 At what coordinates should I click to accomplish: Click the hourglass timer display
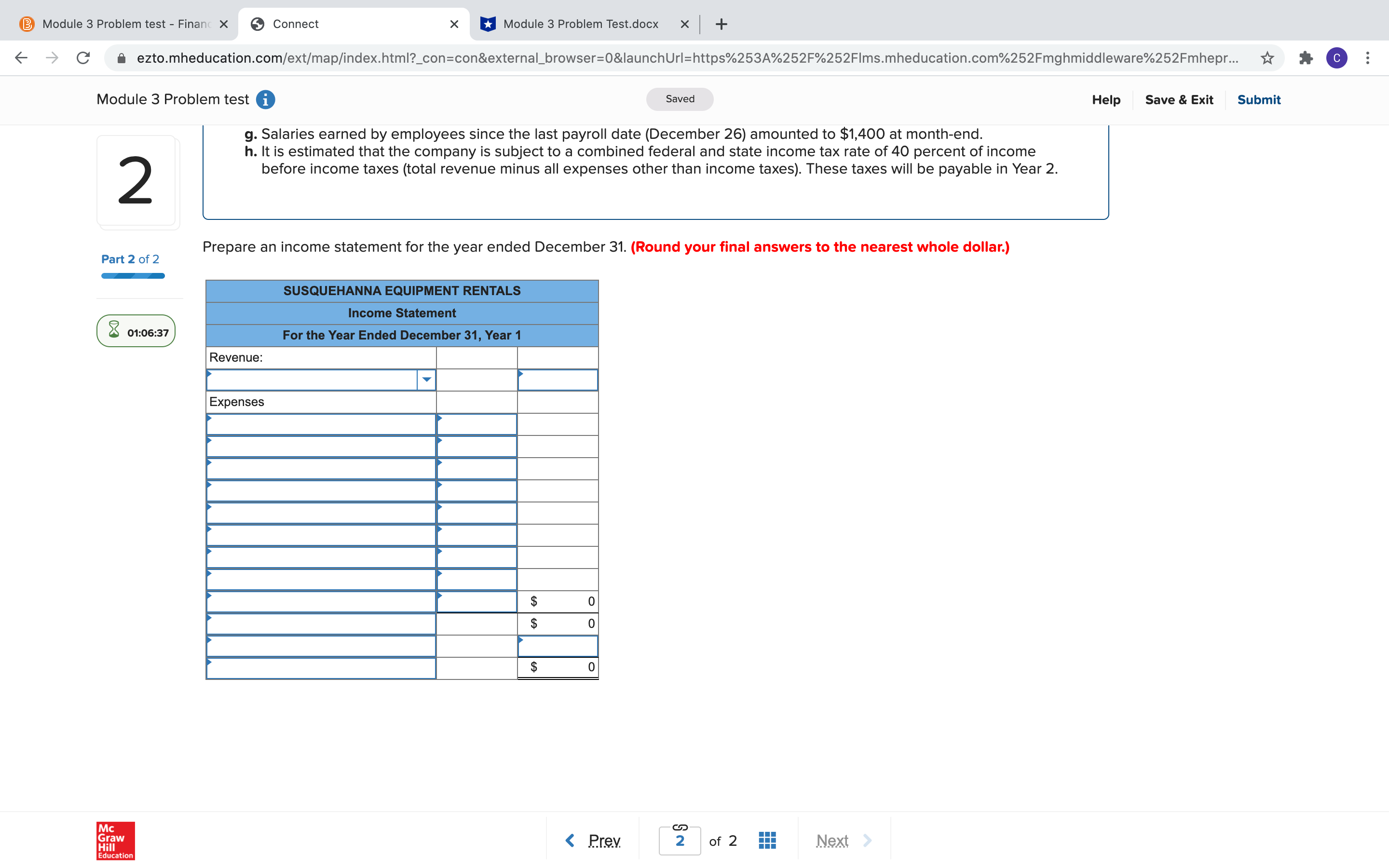pos(136,331)
